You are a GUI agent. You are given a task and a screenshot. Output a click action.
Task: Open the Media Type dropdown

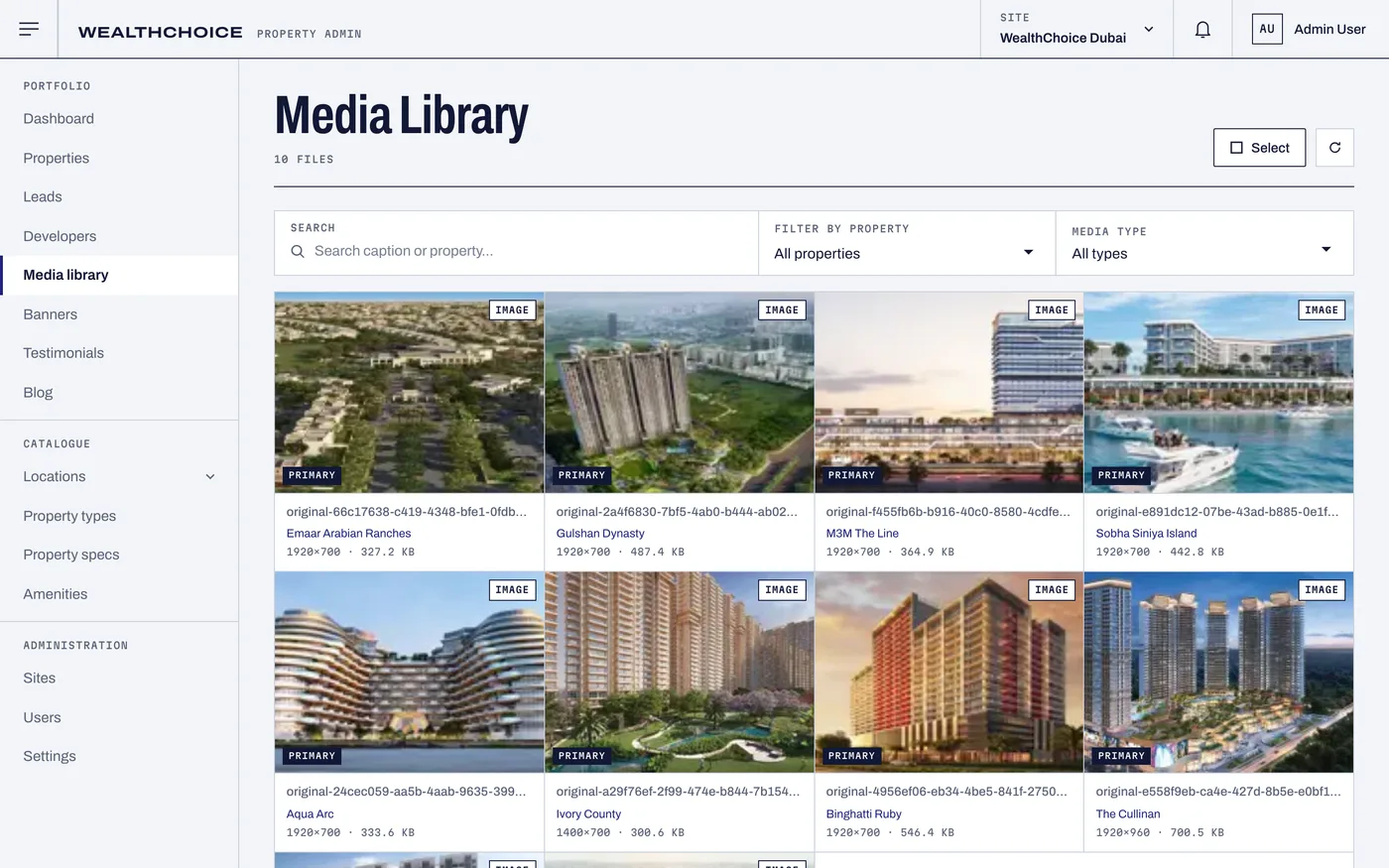pos(1204,243)
